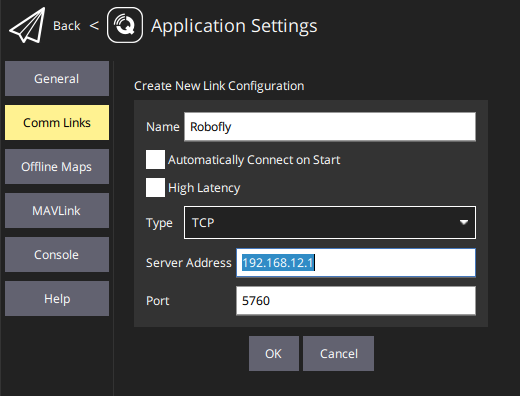Click the Port label text
Image resolution: width=520 pixels, height=396 pixels.
click(x=158, y=301)
